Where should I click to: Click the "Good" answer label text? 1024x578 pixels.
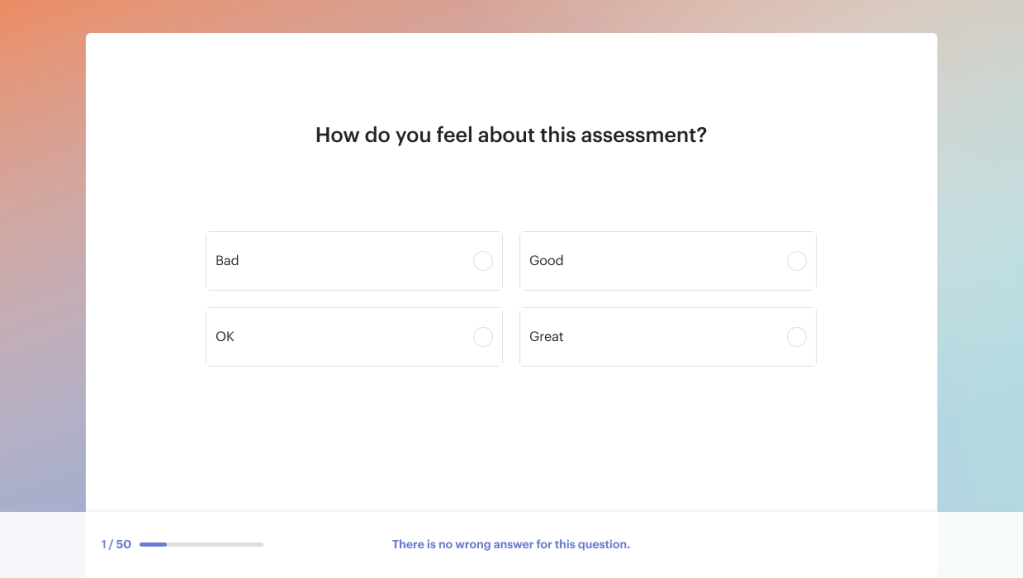(x=546, y=261)
